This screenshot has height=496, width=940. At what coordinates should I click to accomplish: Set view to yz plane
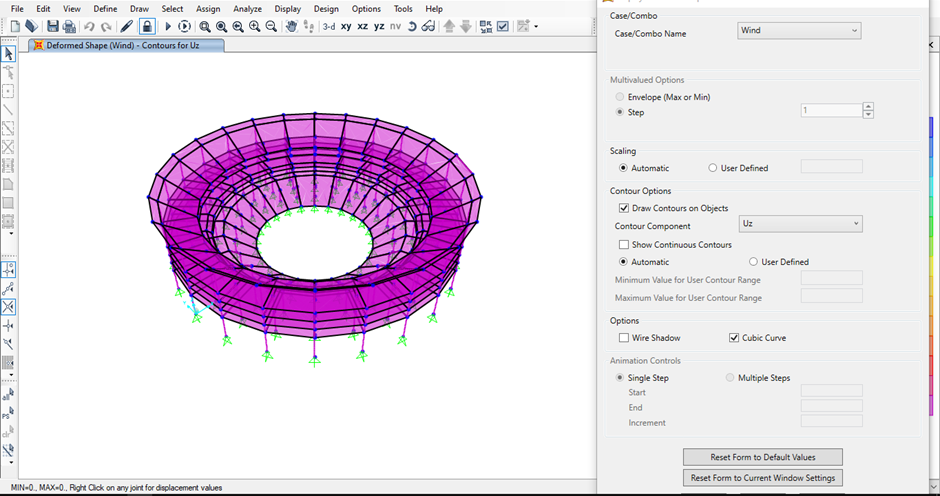[379, 26]
